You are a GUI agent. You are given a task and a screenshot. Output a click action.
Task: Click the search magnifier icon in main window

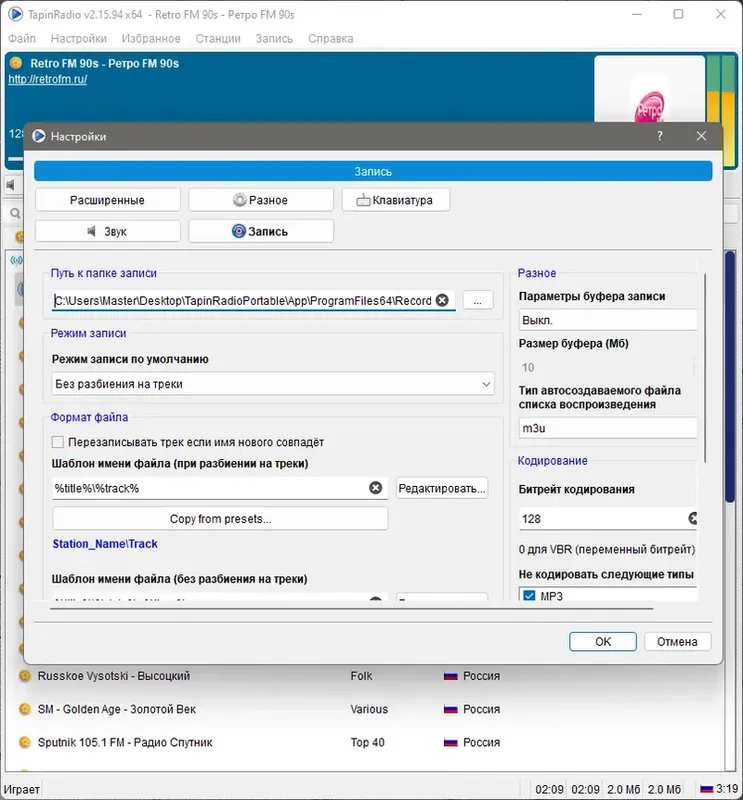click(x=15, y=213)
